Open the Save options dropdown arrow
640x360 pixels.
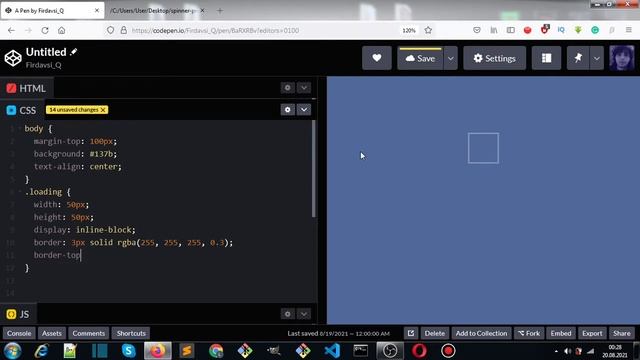(x=451, y=58)
